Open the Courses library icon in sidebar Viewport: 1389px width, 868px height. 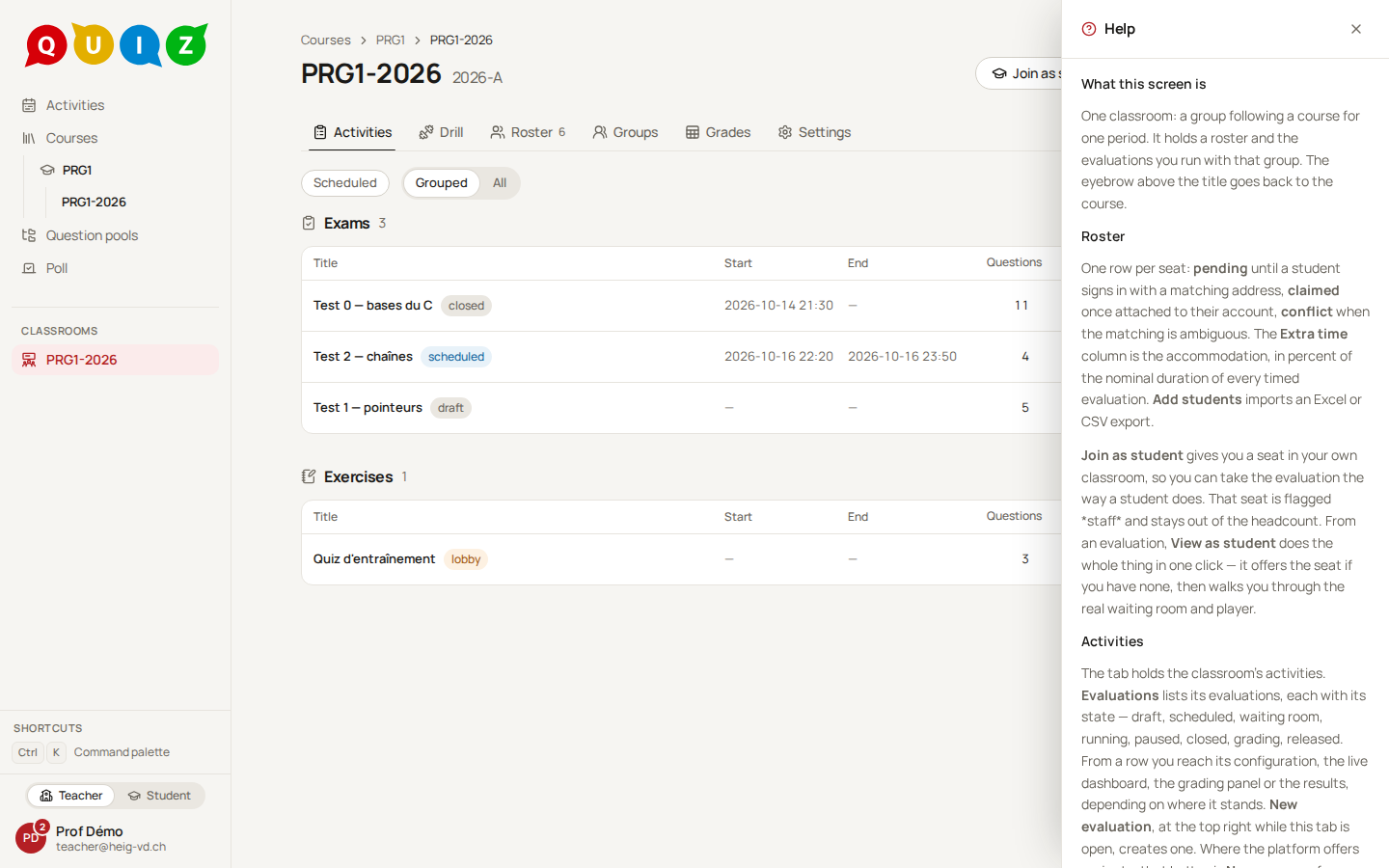tap(29, 138)
